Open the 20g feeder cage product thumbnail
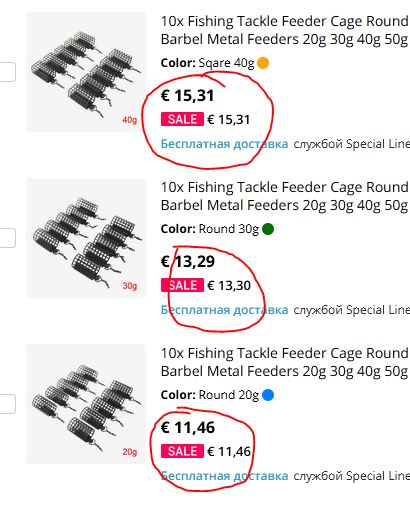Image resolution: width=410 pixels, height=517 pixels. coord(86,404)
